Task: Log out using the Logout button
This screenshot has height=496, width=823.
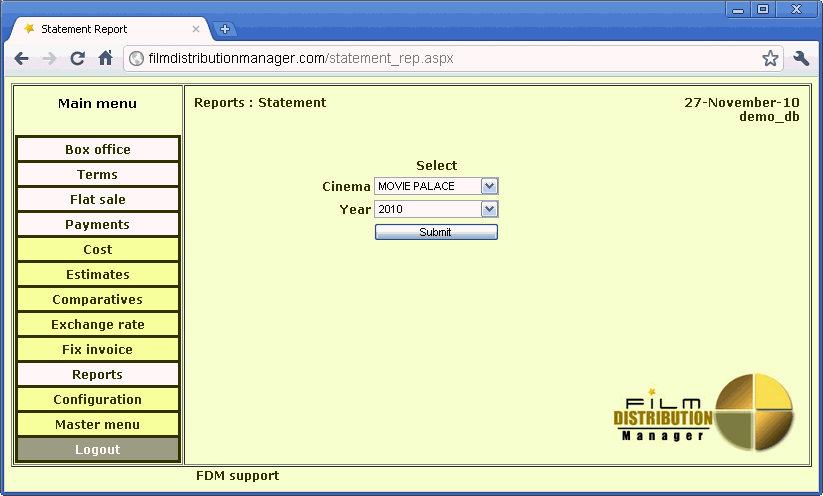Action: [98, 450]
